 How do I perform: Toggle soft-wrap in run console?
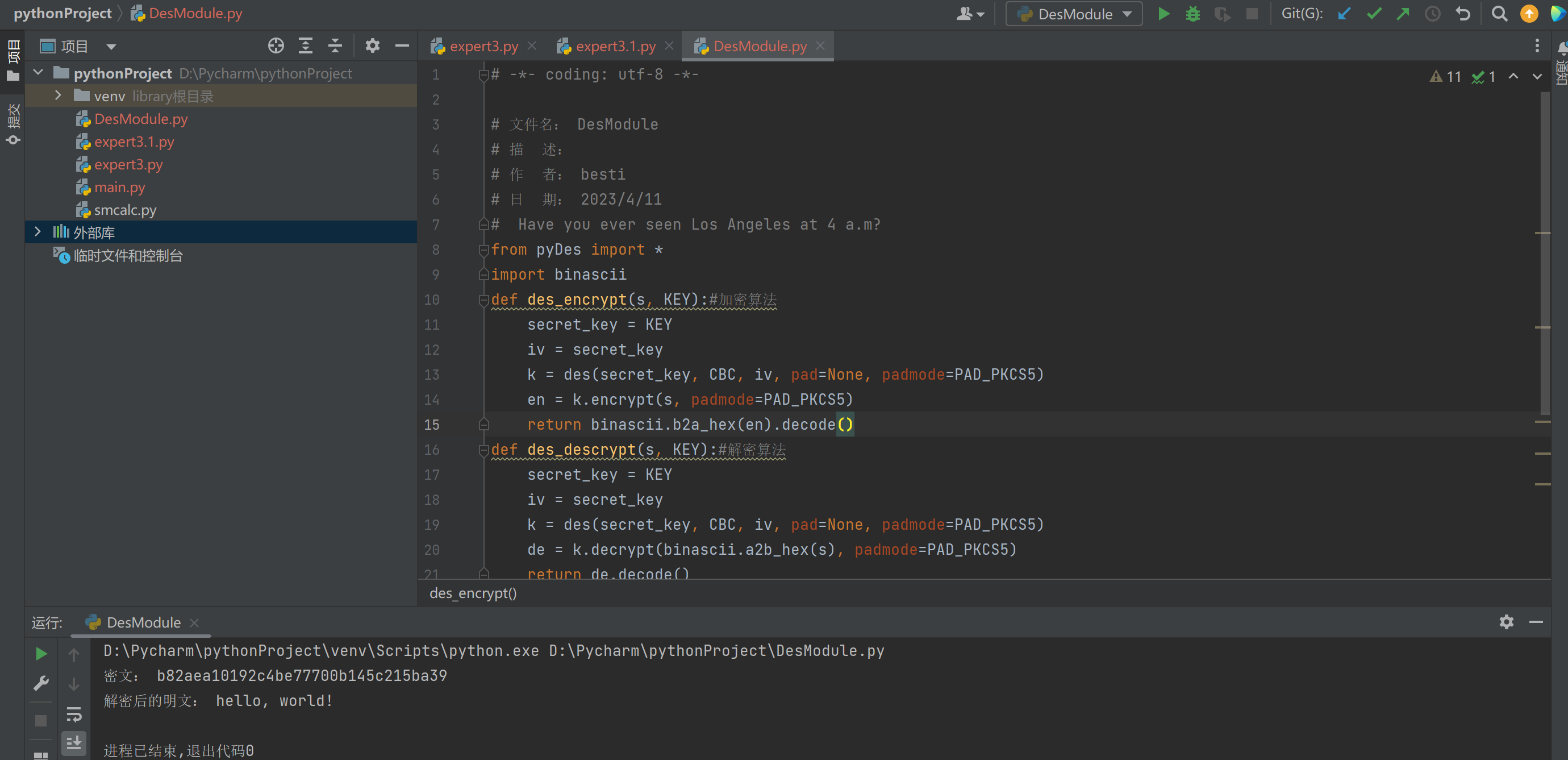tap(74, 714)
